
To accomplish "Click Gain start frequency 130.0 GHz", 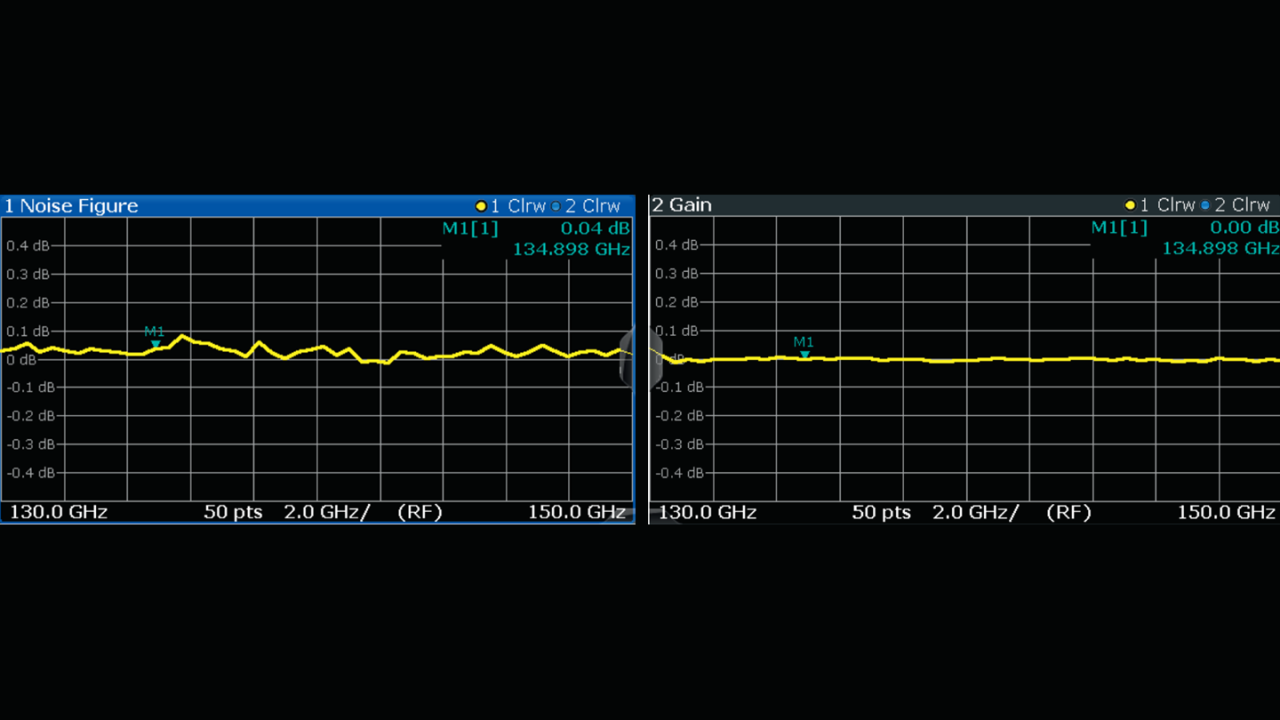I will [707, 512].
